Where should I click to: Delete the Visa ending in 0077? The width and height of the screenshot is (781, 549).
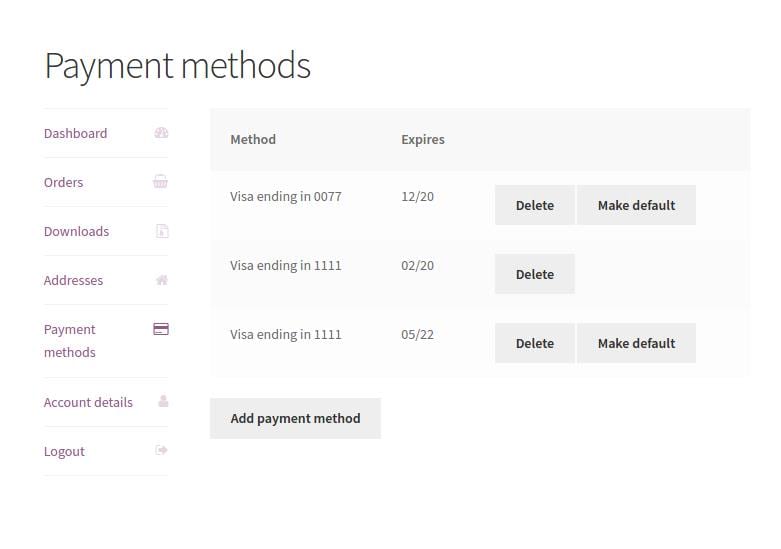[534, 205]
